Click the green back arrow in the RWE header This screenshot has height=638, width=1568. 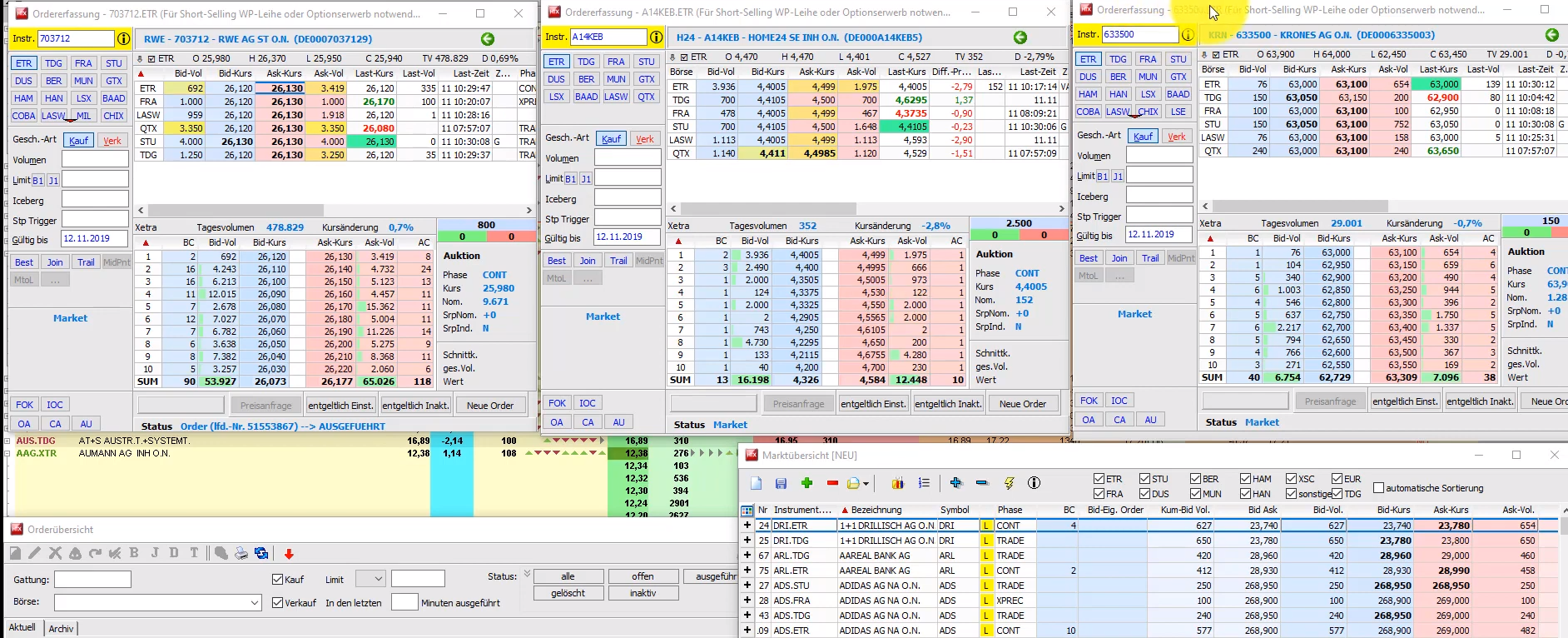tap(488, 39)
